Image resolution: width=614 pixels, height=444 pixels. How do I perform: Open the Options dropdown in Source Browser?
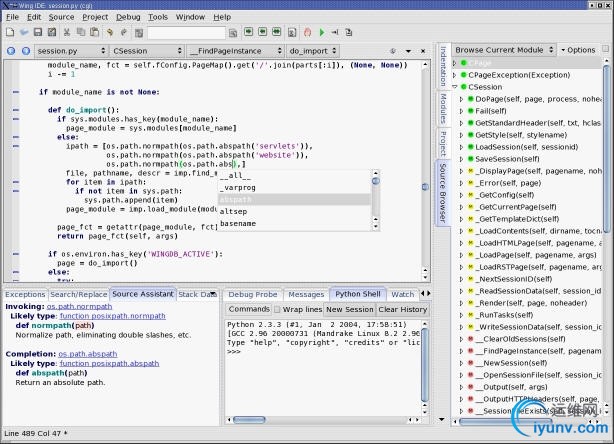pos(580,49)
